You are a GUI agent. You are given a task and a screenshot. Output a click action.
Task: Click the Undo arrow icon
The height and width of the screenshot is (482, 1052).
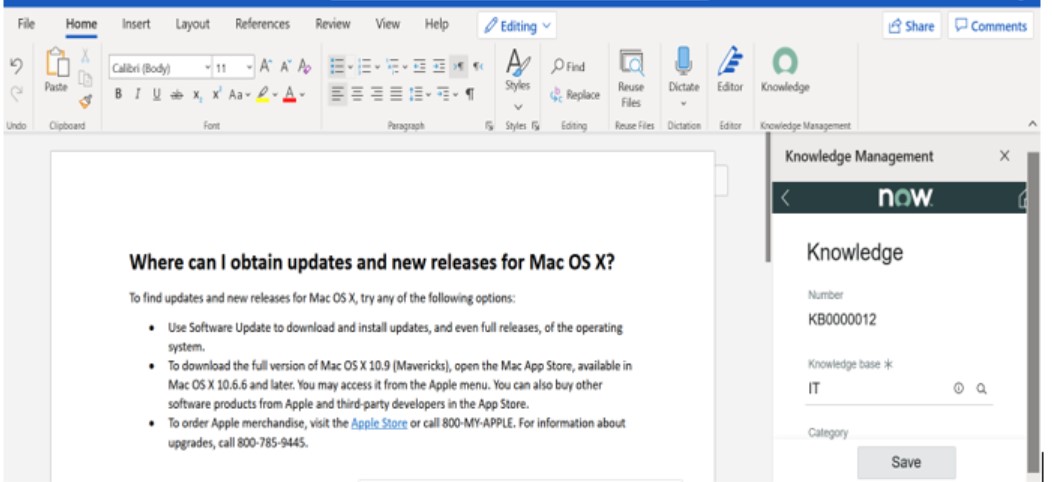[16, 66]
